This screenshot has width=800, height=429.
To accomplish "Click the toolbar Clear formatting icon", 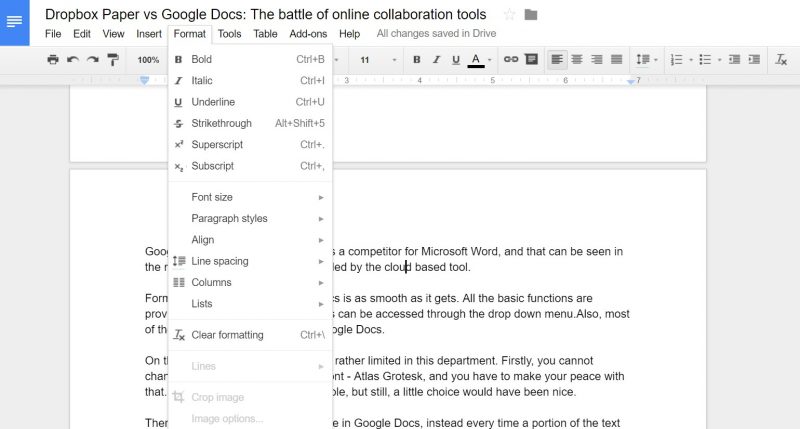I will coord(781,60).
